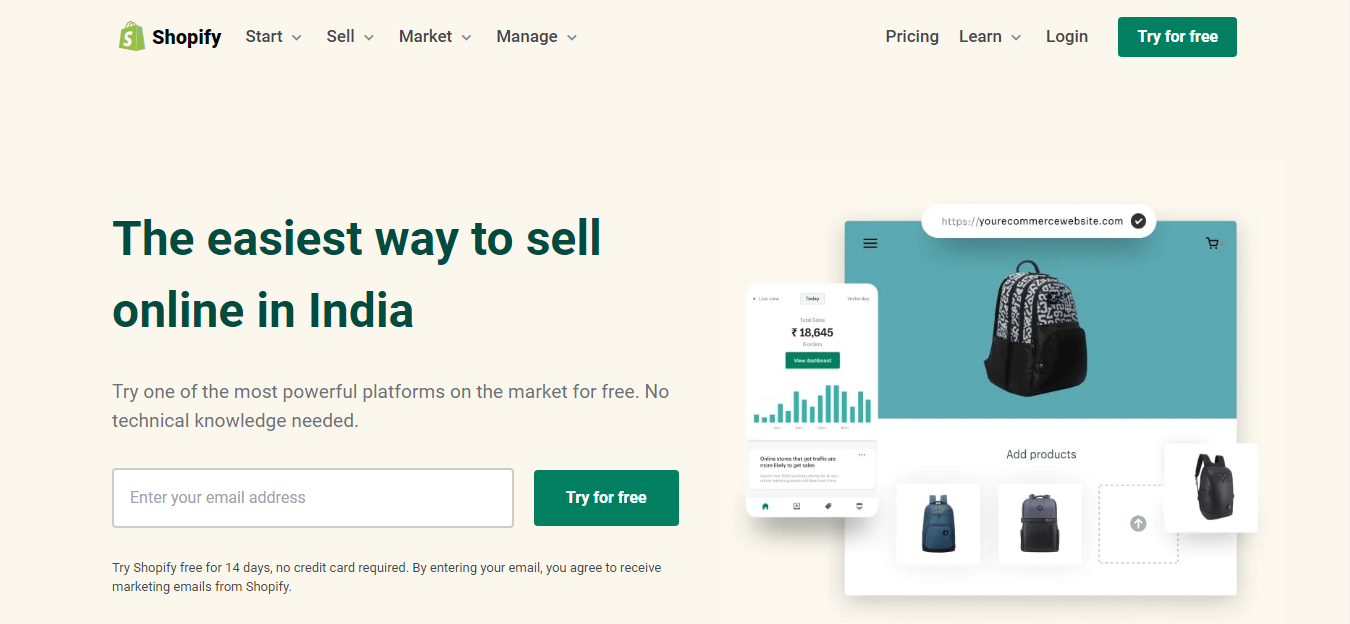The height and width of the screenshot is (624, 1350).
Task: Select the Today tab in sales widget
Action: [x=812, y=298]
